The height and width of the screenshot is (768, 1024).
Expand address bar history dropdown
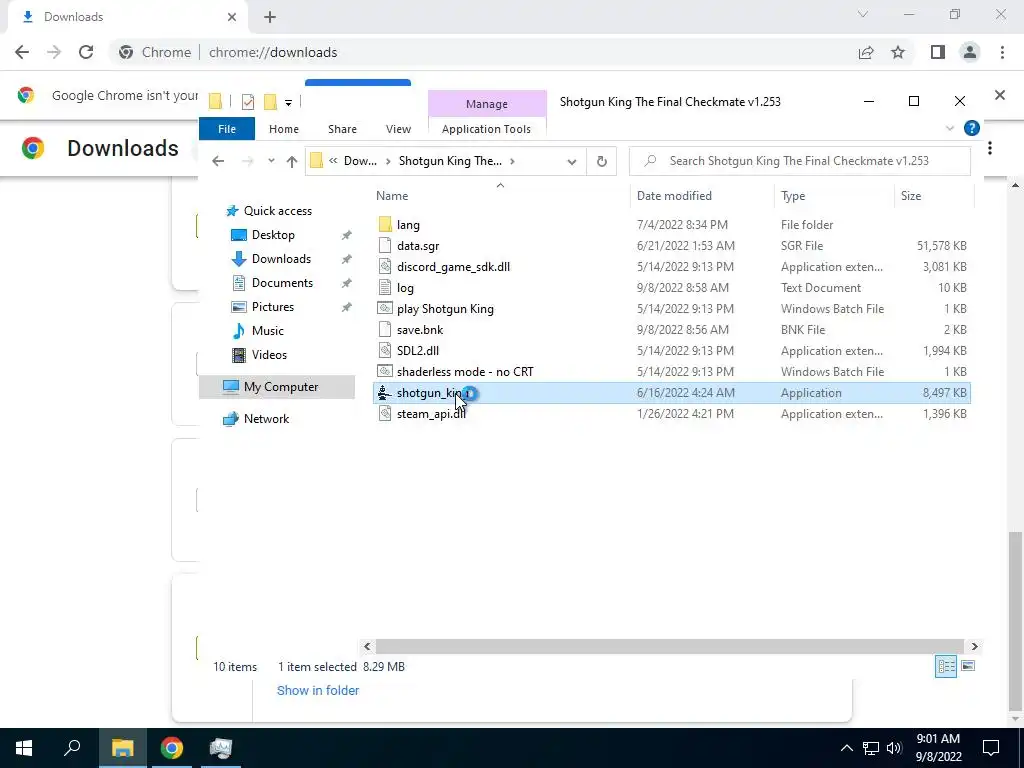coord(571,161)
